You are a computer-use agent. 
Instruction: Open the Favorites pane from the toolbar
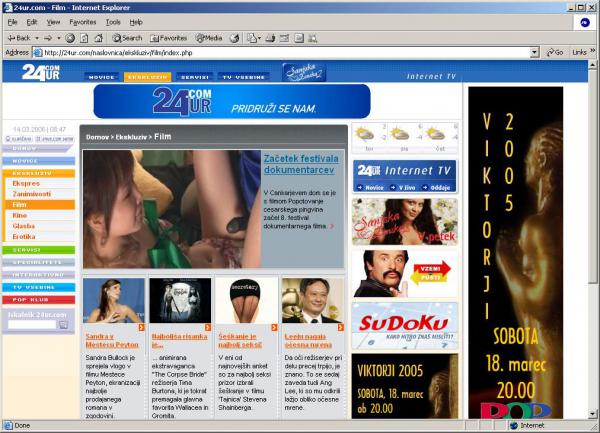click(x=169, y=38)
